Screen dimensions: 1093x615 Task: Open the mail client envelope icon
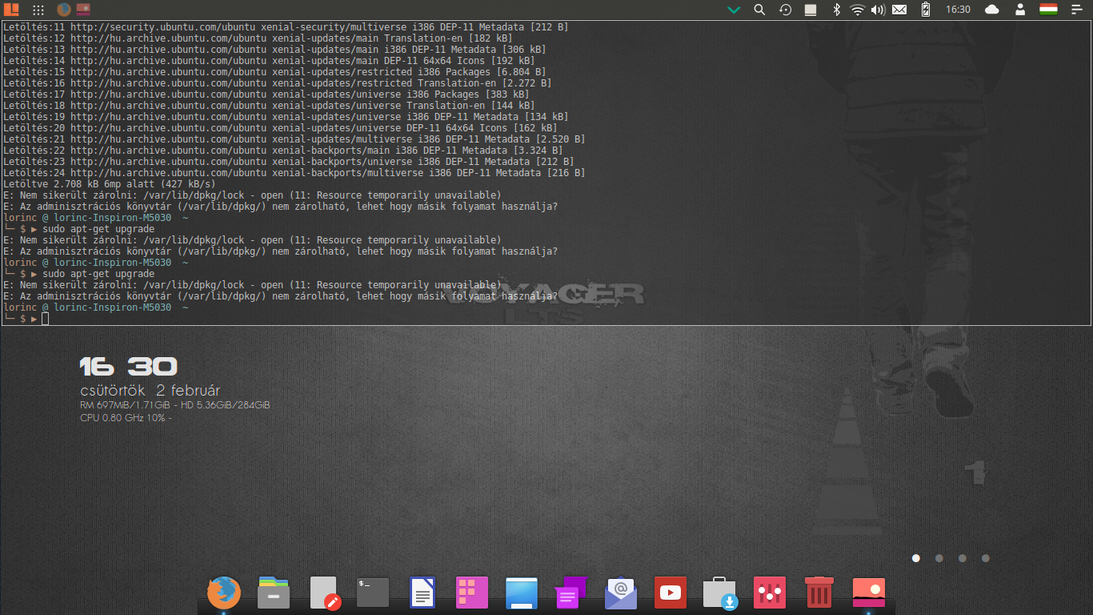pos(620,593)
